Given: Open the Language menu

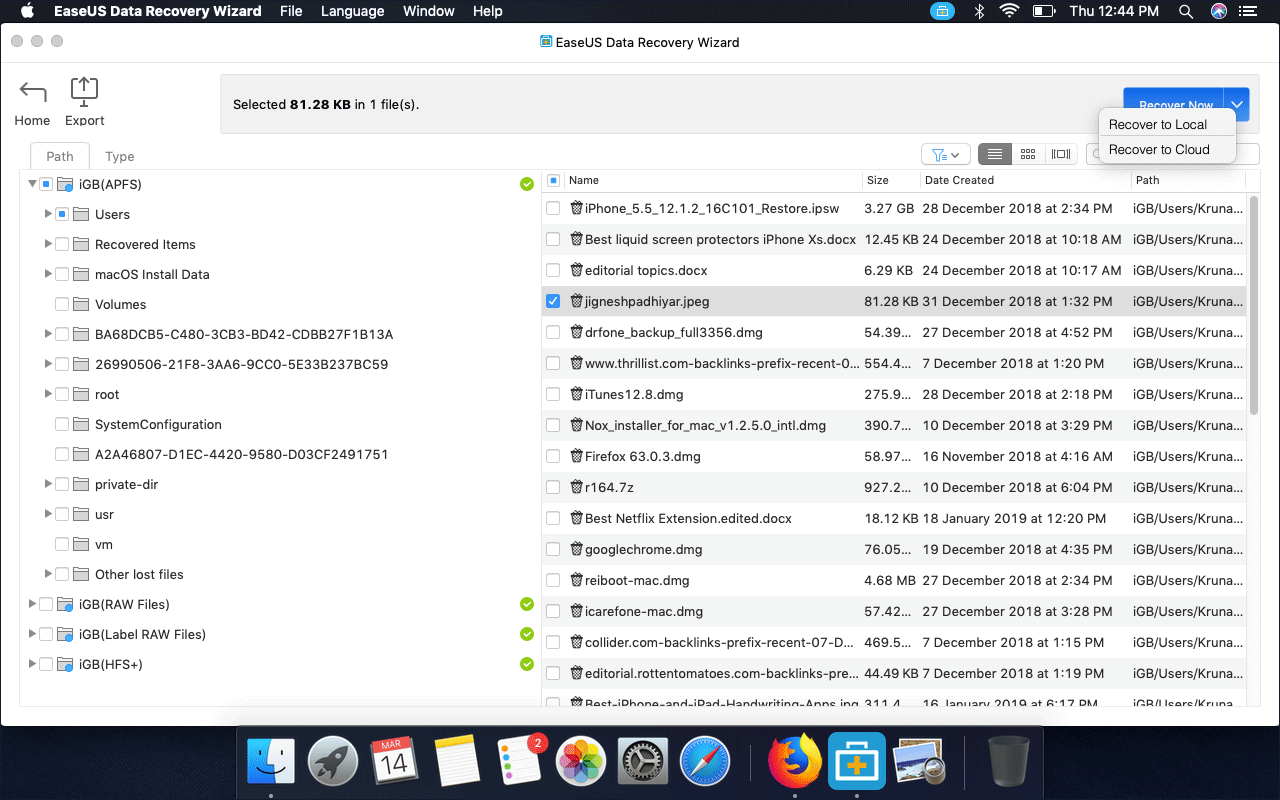Looking at the screenshot, I should (x=352, y=11).
